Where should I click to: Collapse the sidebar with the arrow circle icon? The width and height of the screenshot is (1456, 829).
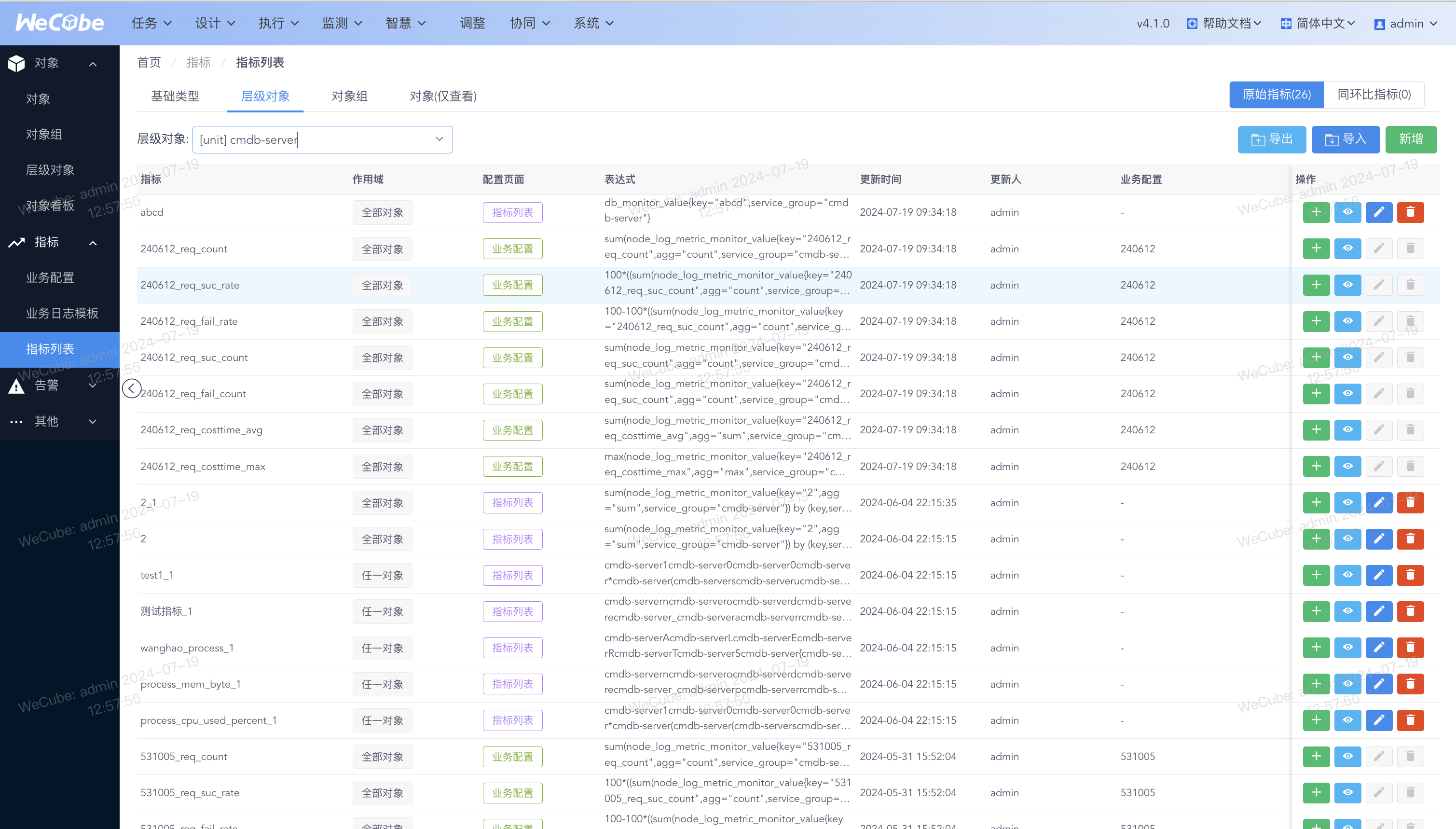(x=132, y=389)
